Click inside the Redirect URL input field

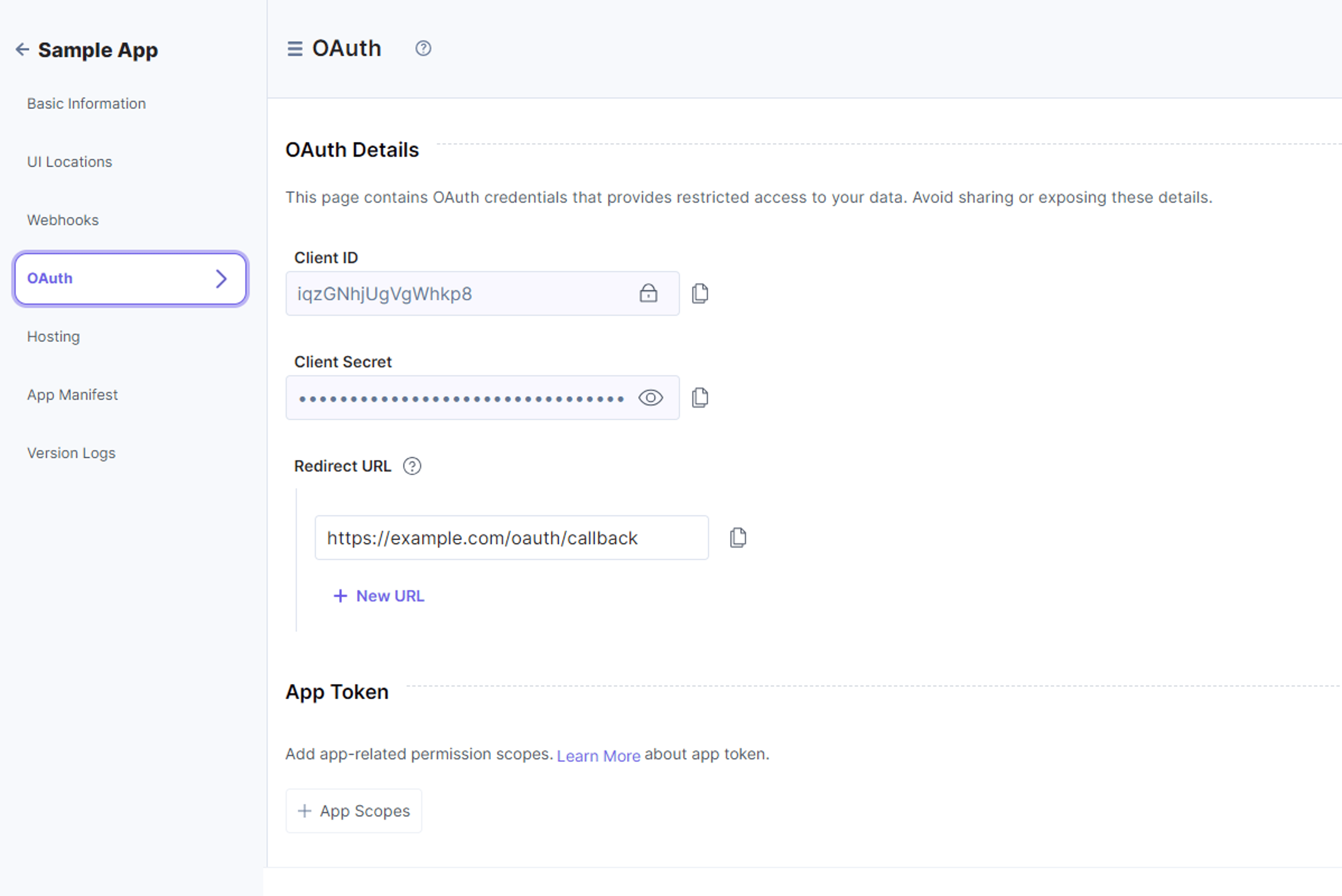point(511,538)
